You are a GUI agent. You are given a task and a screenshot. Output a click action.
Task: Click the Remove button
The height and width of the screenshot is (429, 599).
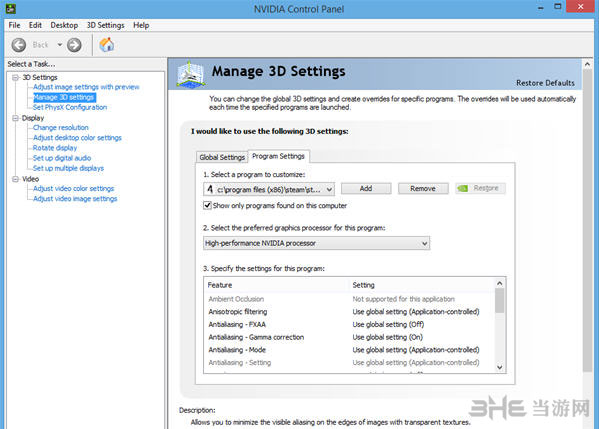pos(423,188)
